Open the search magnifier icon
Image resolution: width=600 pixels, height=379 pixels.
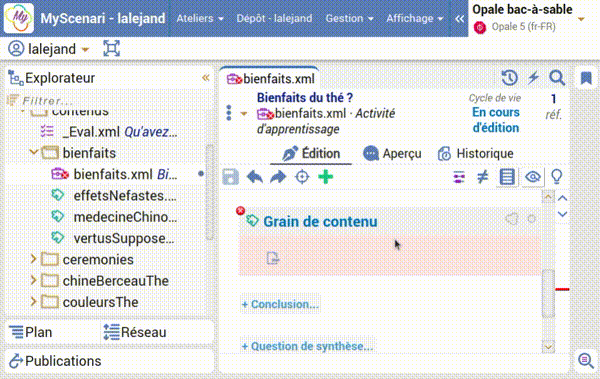point(557,78)
